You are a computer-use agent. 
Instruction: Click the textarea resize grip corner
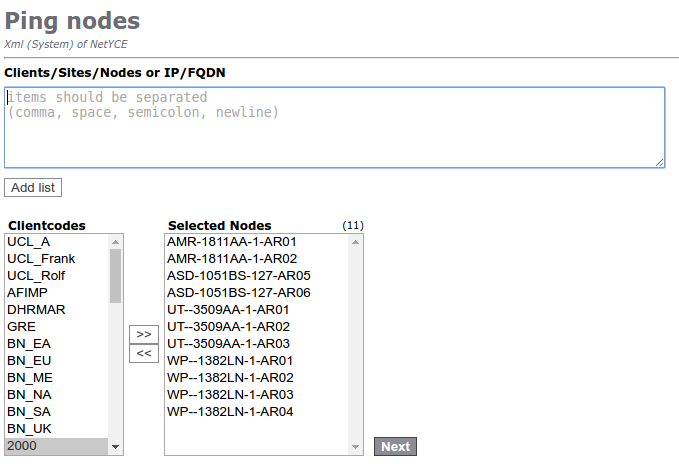click(660, 162)
